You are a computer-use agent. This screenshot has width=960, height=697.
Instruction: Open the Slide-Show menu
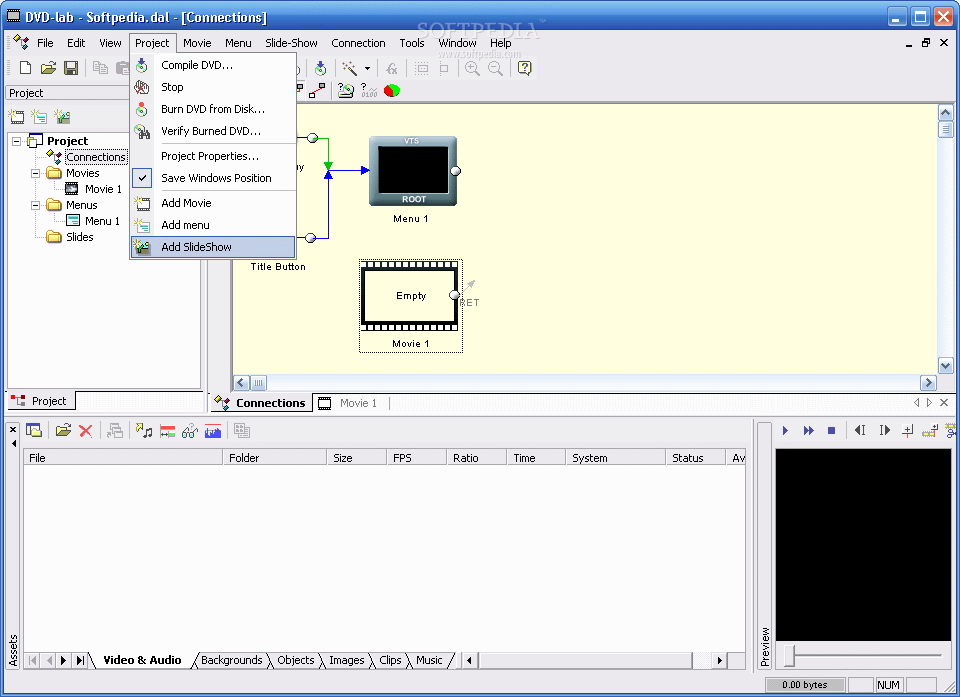pyautogui.click(x=291, y=43)
